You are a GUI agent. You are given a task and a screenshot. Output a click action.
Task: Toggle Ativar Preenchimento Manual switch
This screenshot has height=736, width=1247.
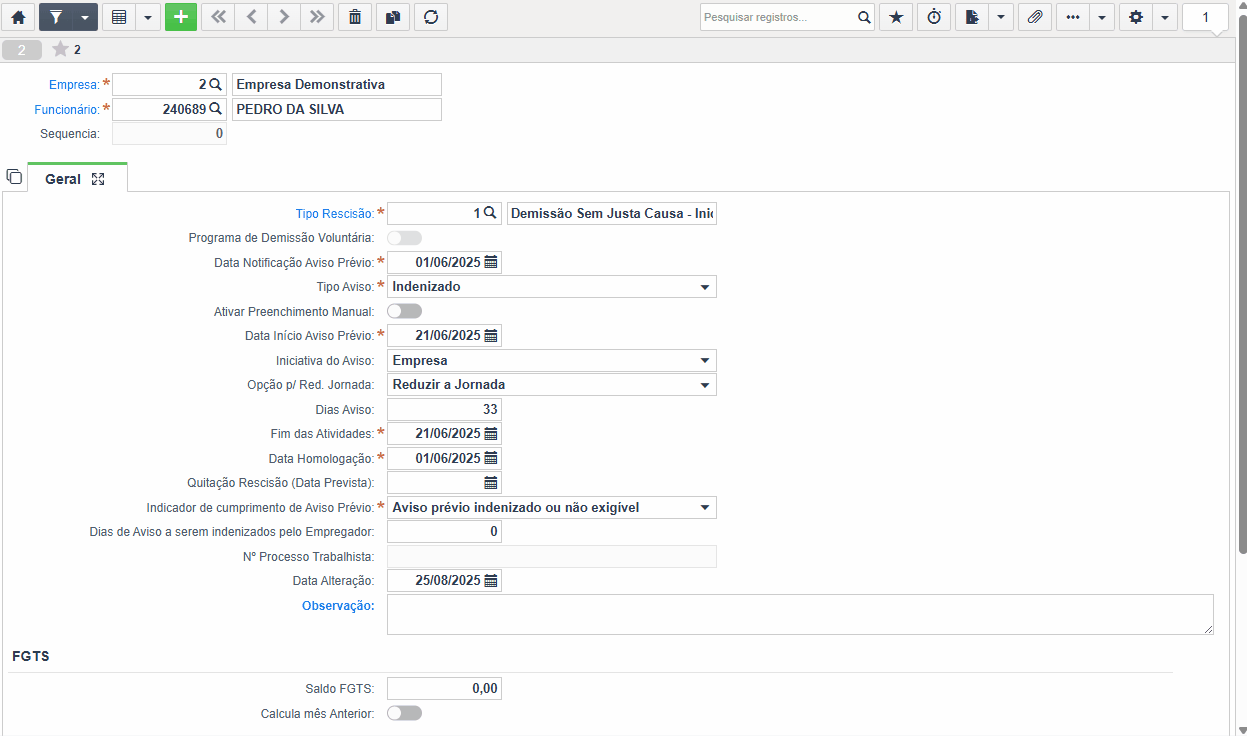point(404,312)
